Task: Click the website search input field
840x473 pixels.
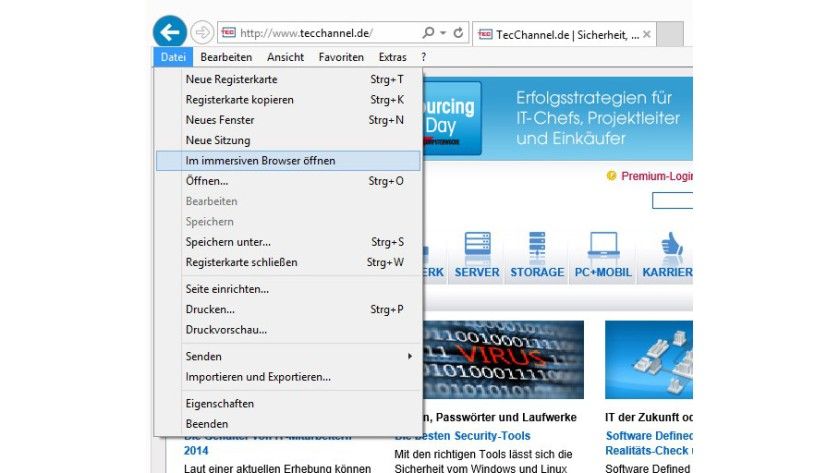Action: 672,200
